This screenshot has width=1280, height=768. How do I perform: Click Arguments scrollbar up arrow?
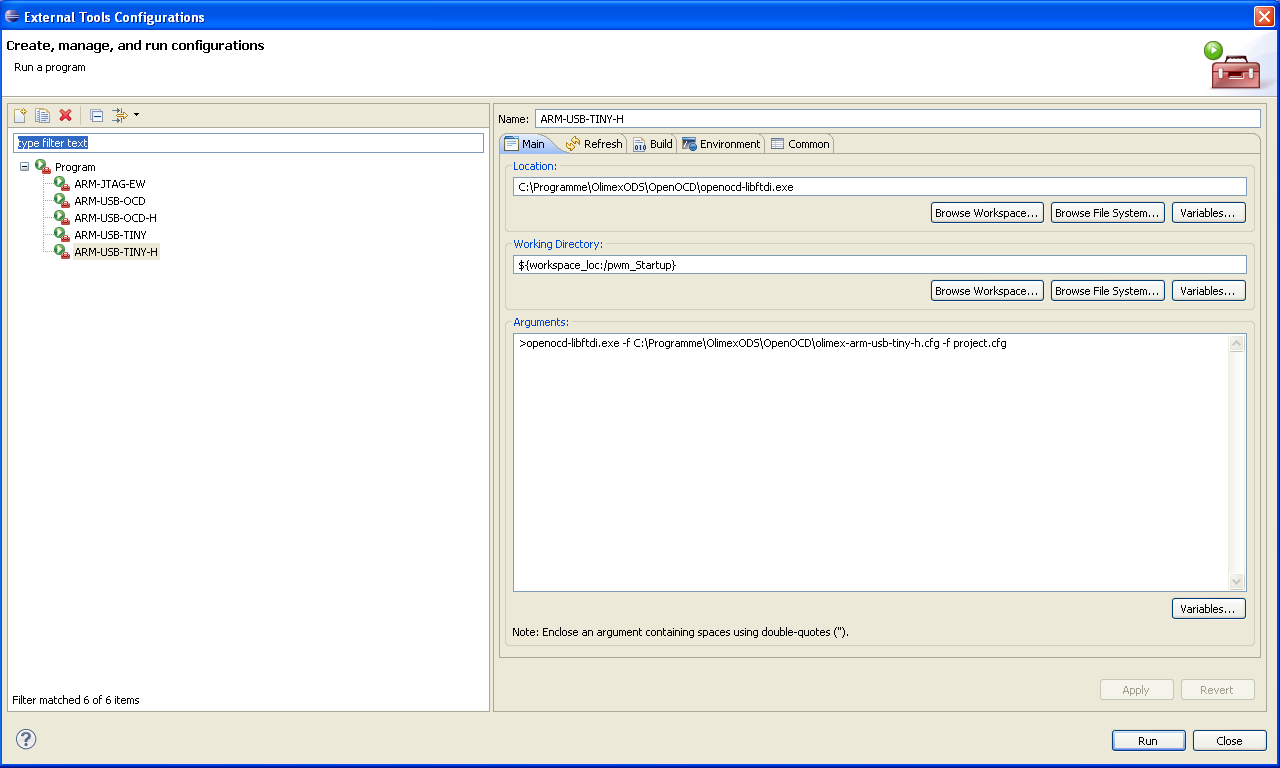1237,344
